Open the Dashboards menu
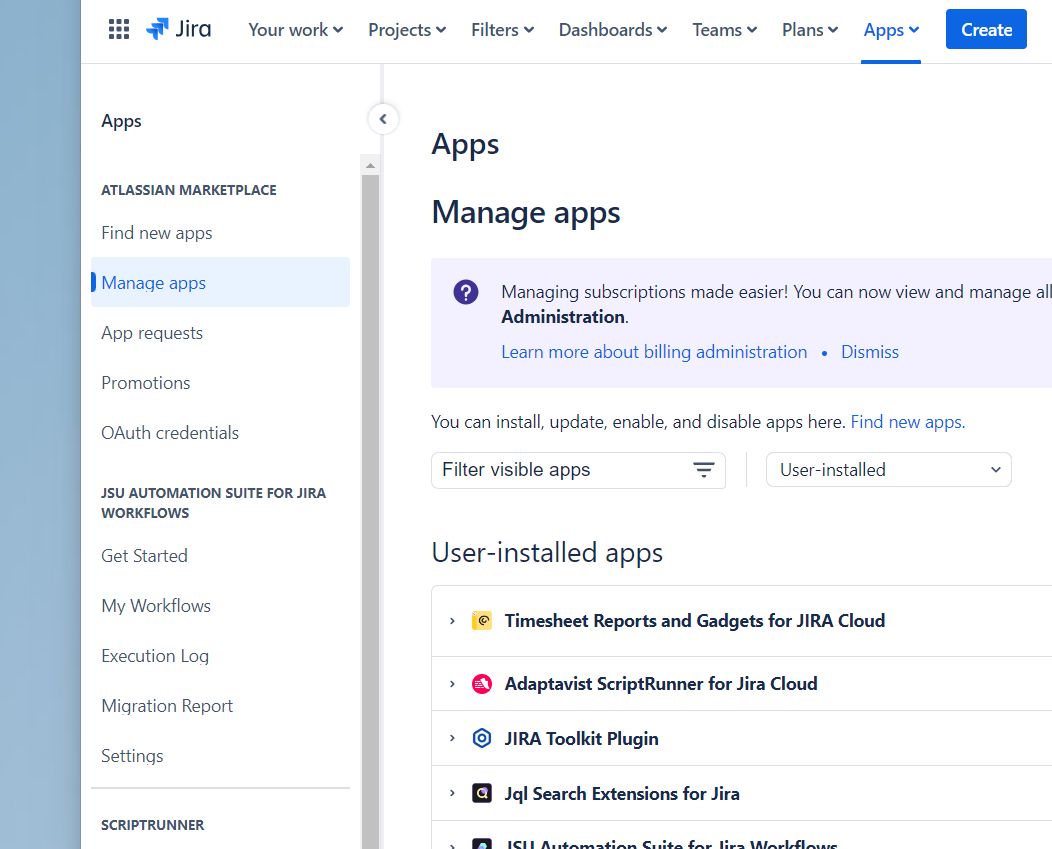Screen dimensions: 1052x849 612,30
